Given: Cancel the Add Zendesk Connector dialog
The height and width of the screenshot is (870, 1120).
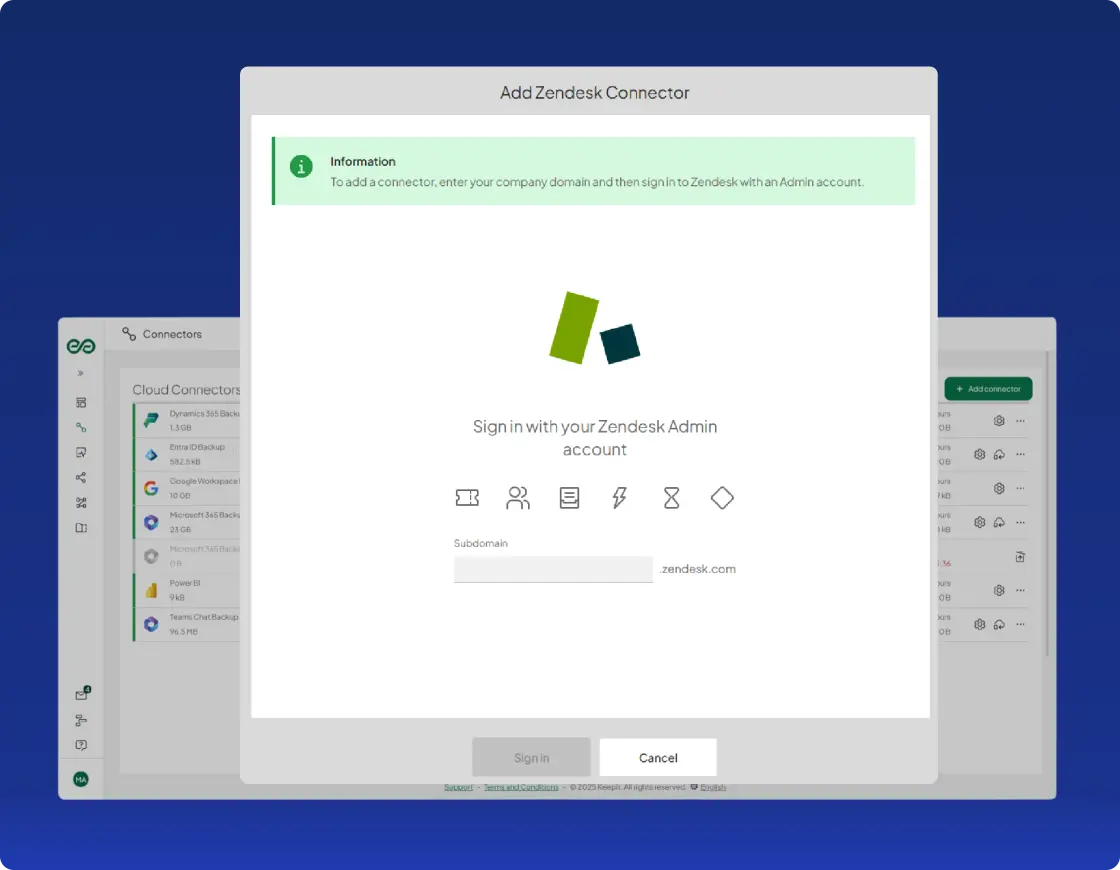Looking at the screenshot, I should click(658, 757).
